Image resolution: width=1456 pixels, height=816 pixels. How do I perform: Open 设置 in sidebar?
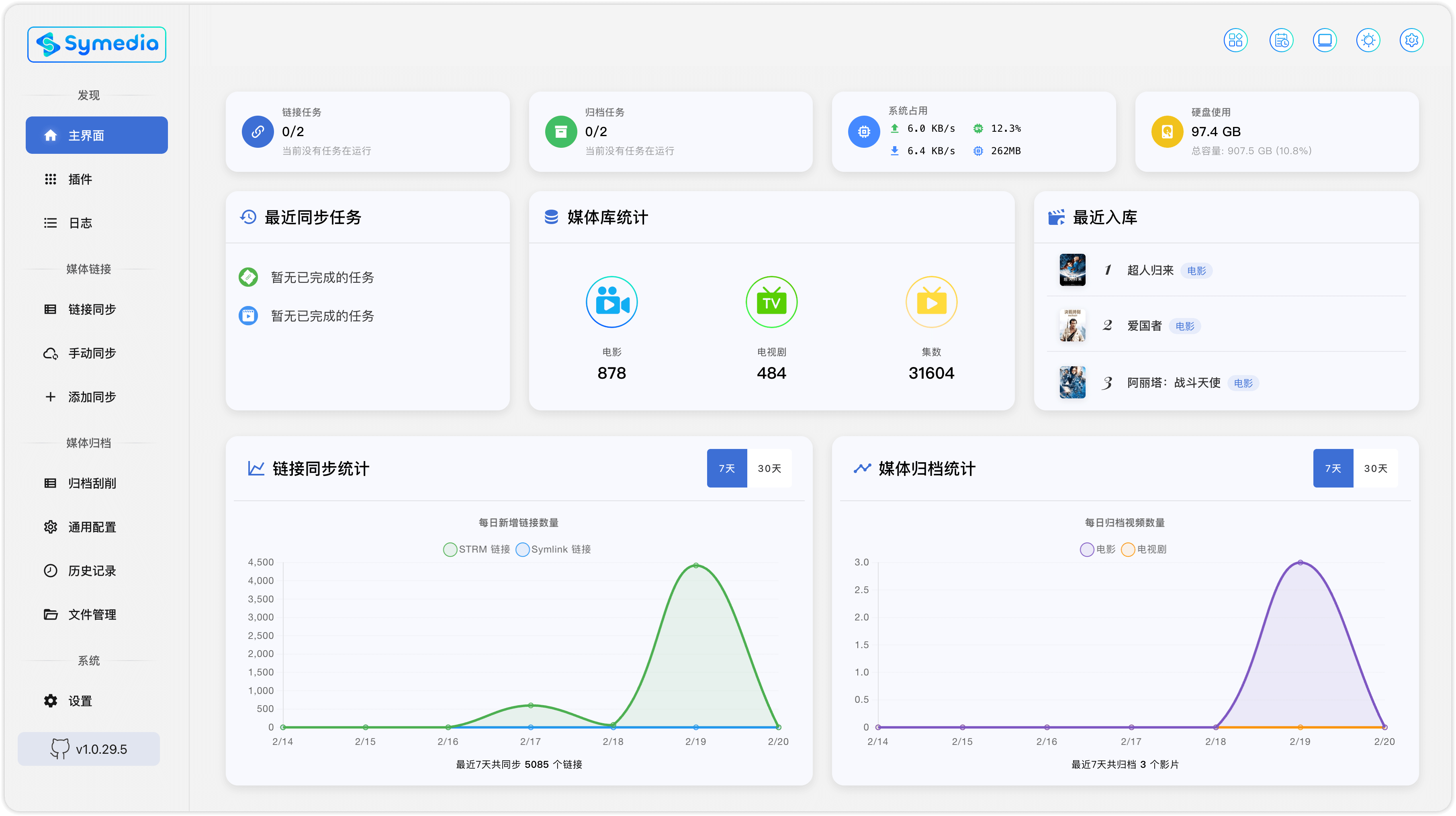tap(97, 701)
